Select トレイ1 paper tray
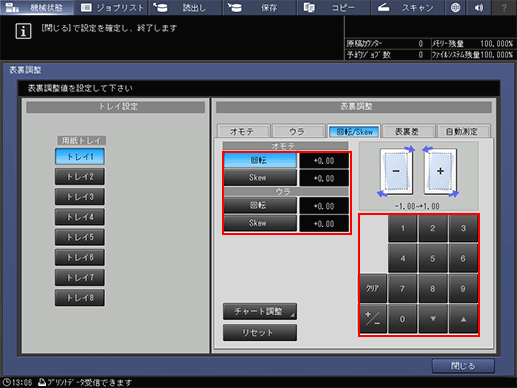 point(80,157)
